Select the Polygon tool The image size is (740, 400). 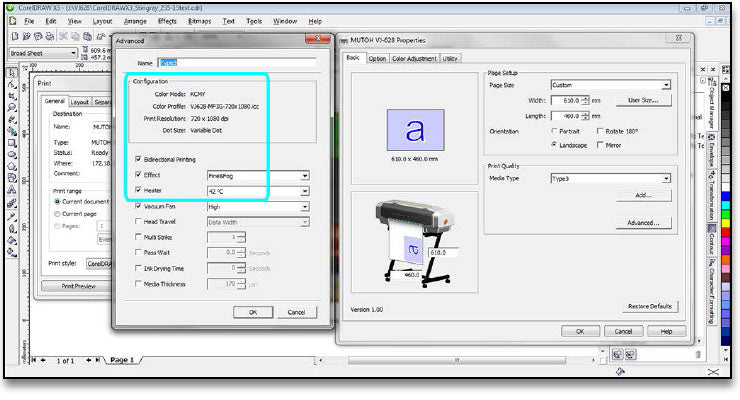[x=12, y=167]
